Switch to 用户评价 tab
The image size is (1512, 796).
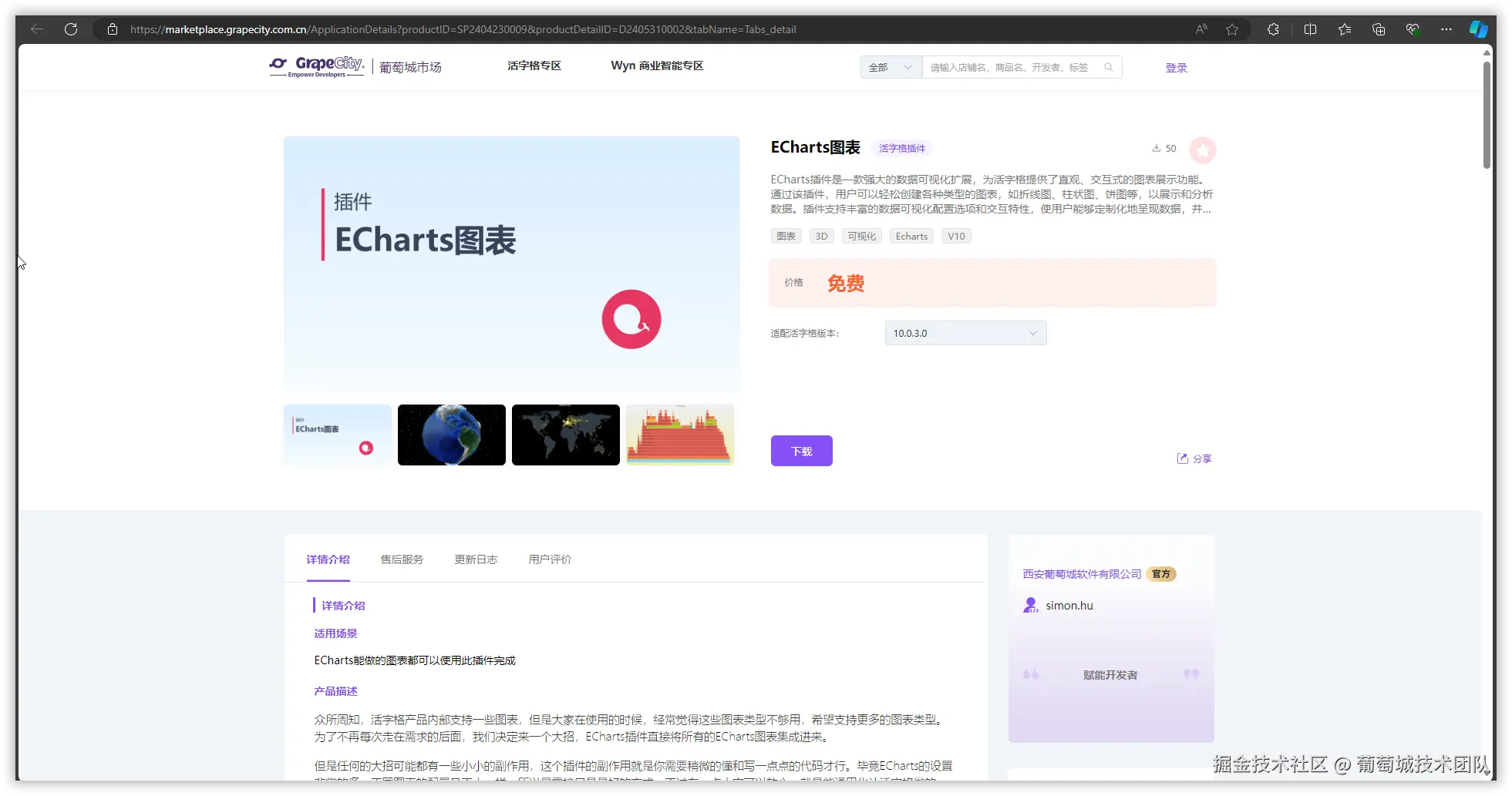(x=550, y=559)
